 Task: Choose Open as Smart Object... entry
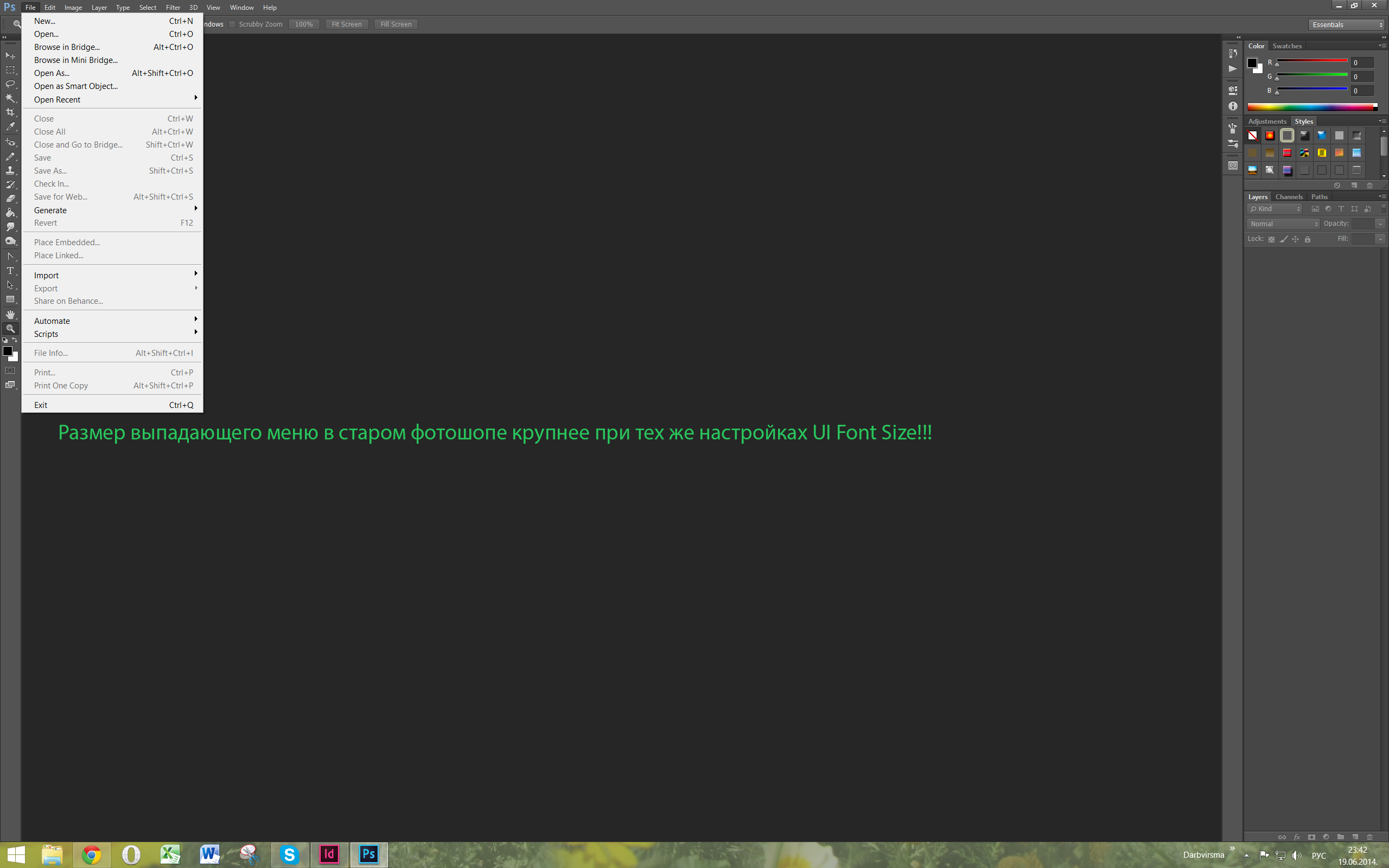coord(112,86)
